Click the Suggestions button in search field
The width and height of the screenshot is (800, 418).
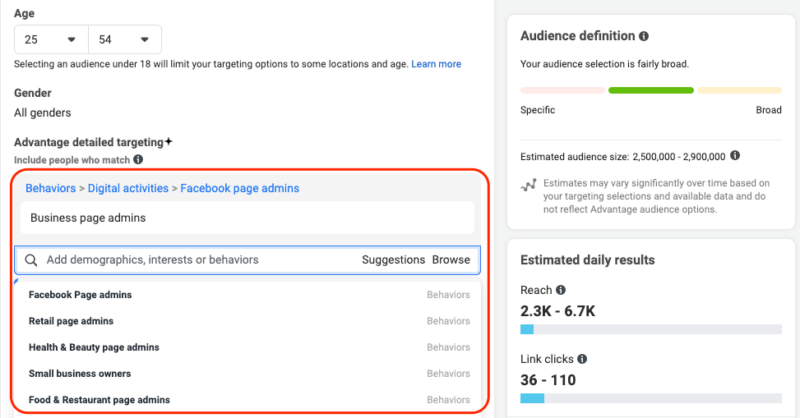(x=393, y=260)
